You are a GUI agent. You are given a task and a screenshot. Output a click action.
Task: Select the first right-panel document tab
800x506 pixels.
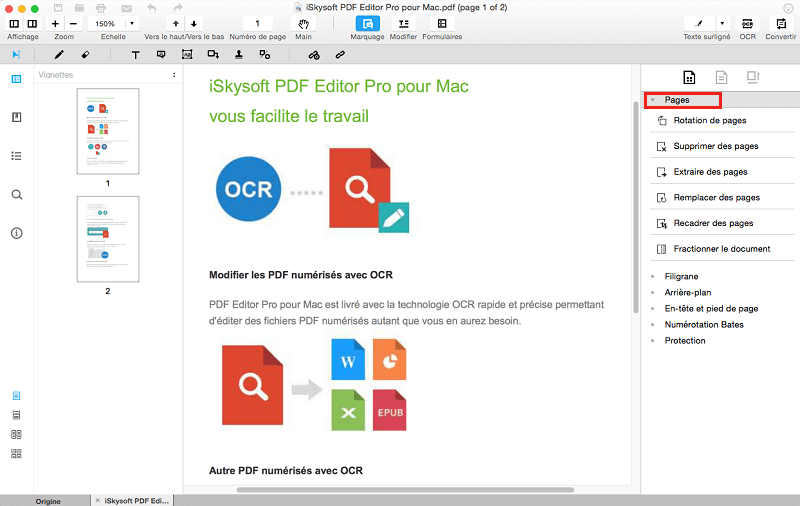click(x=689, y=77)
